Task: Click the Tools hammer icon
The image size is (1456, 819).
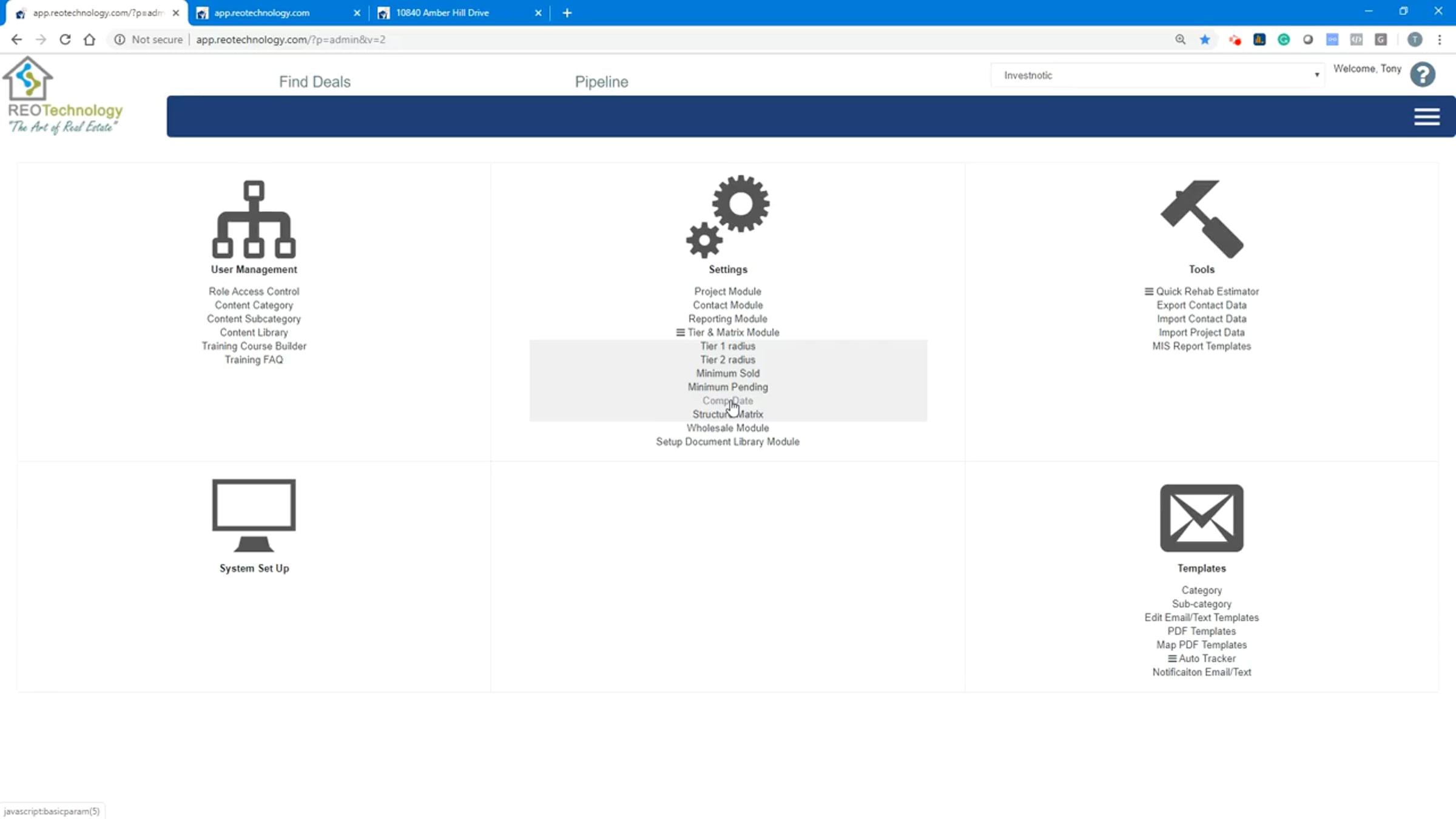Action: point(1201,218)
